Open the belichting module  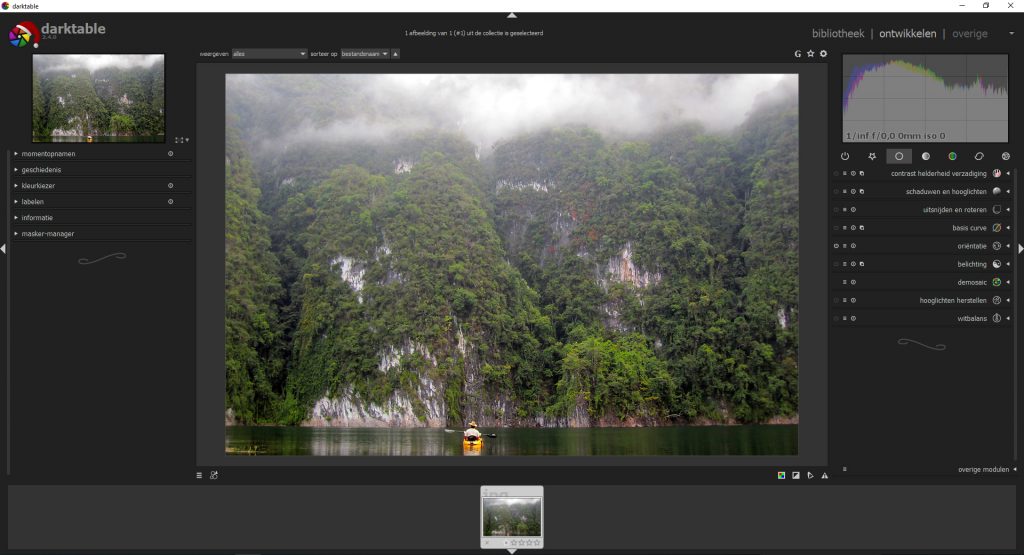coord(972,264)
